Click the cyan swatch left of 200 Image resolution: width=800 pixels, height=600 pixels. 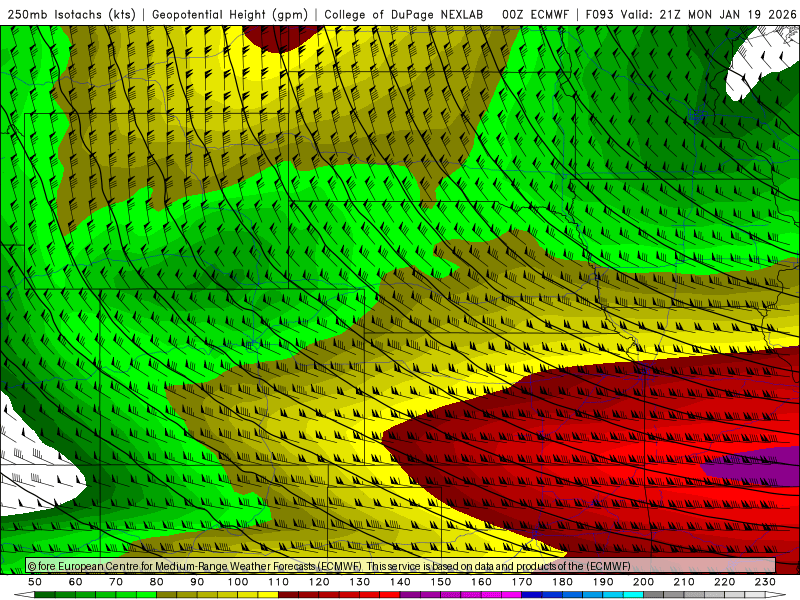click(633, 595)
